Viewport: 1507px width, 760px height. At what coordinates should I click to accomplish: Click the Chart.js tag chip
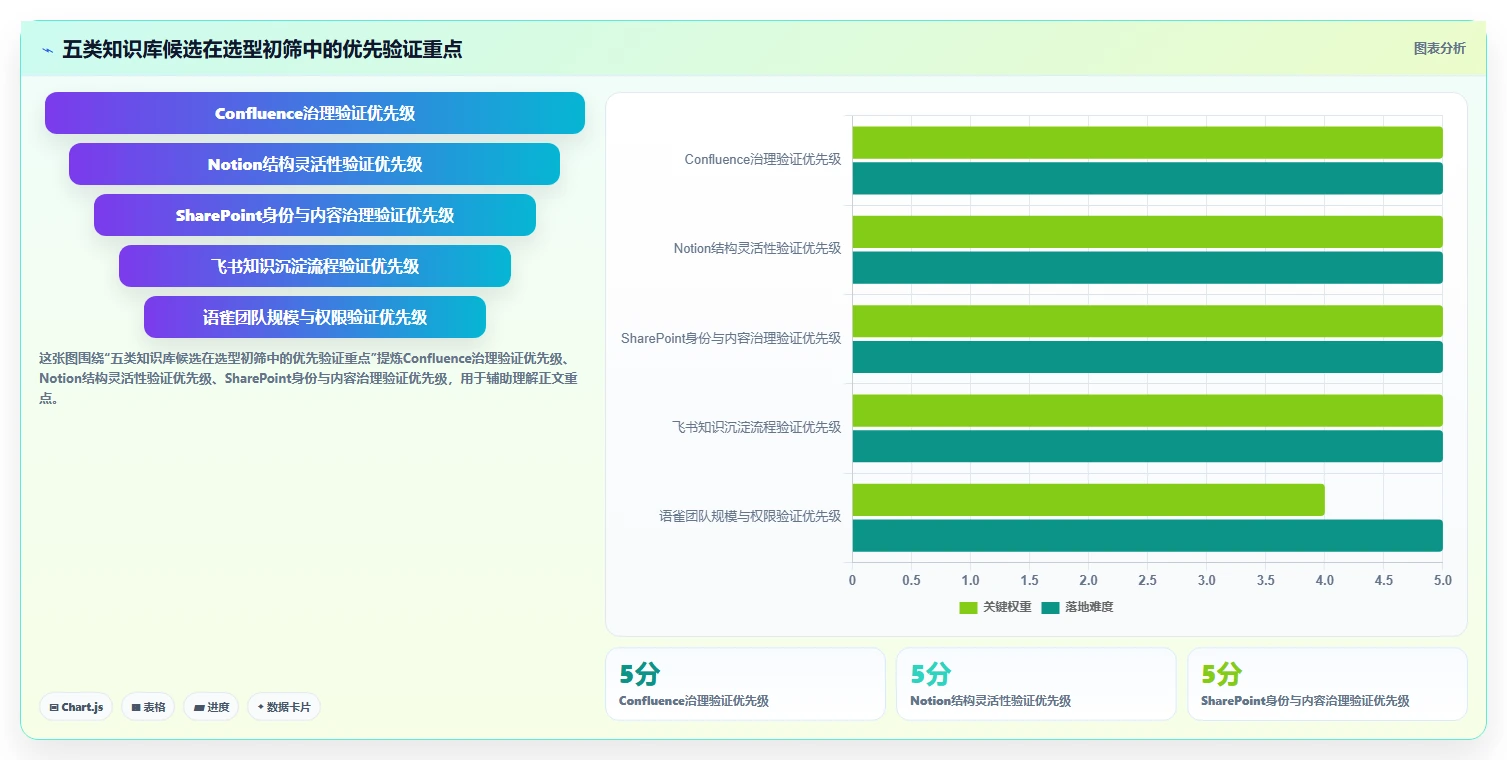[76, 707]
